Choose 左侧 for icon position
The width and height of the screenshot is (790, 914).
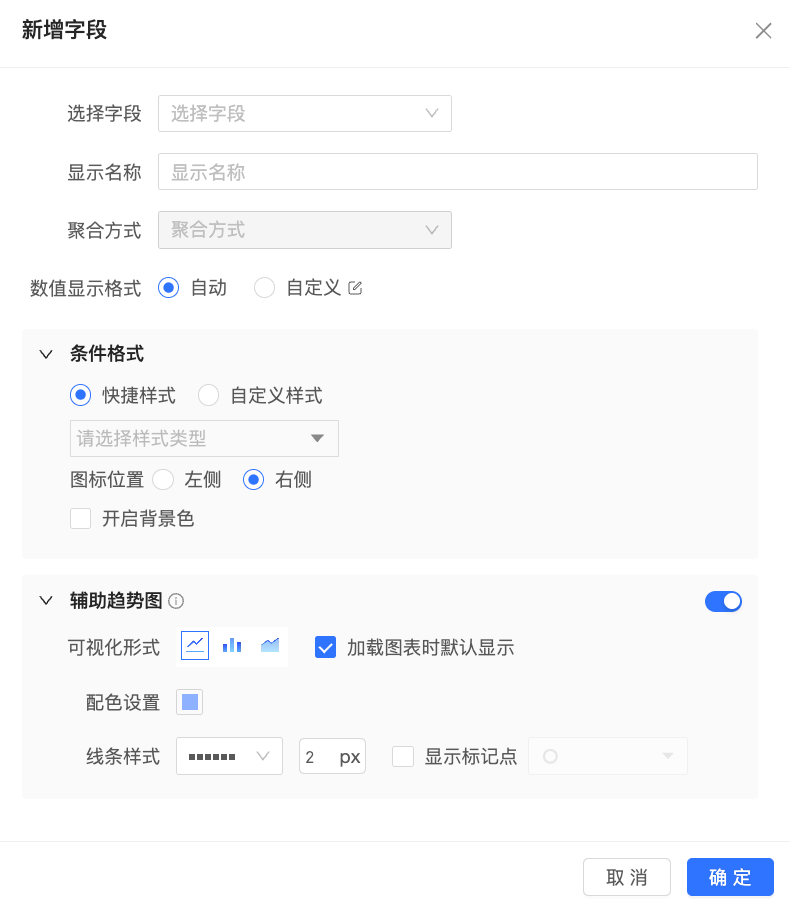click(x=163, y=480)
